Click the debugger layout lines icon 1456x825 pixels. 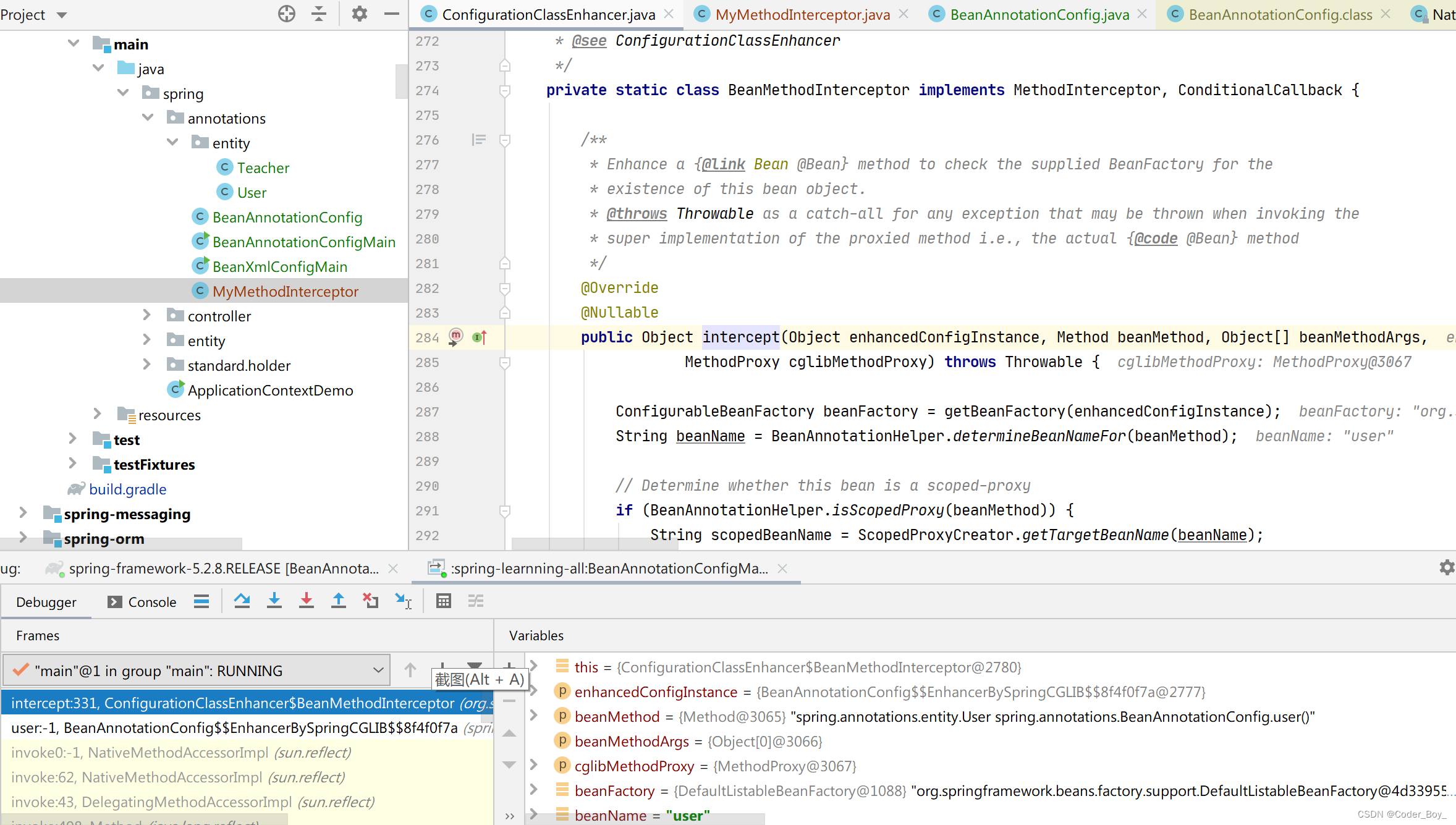click(201, 601)
